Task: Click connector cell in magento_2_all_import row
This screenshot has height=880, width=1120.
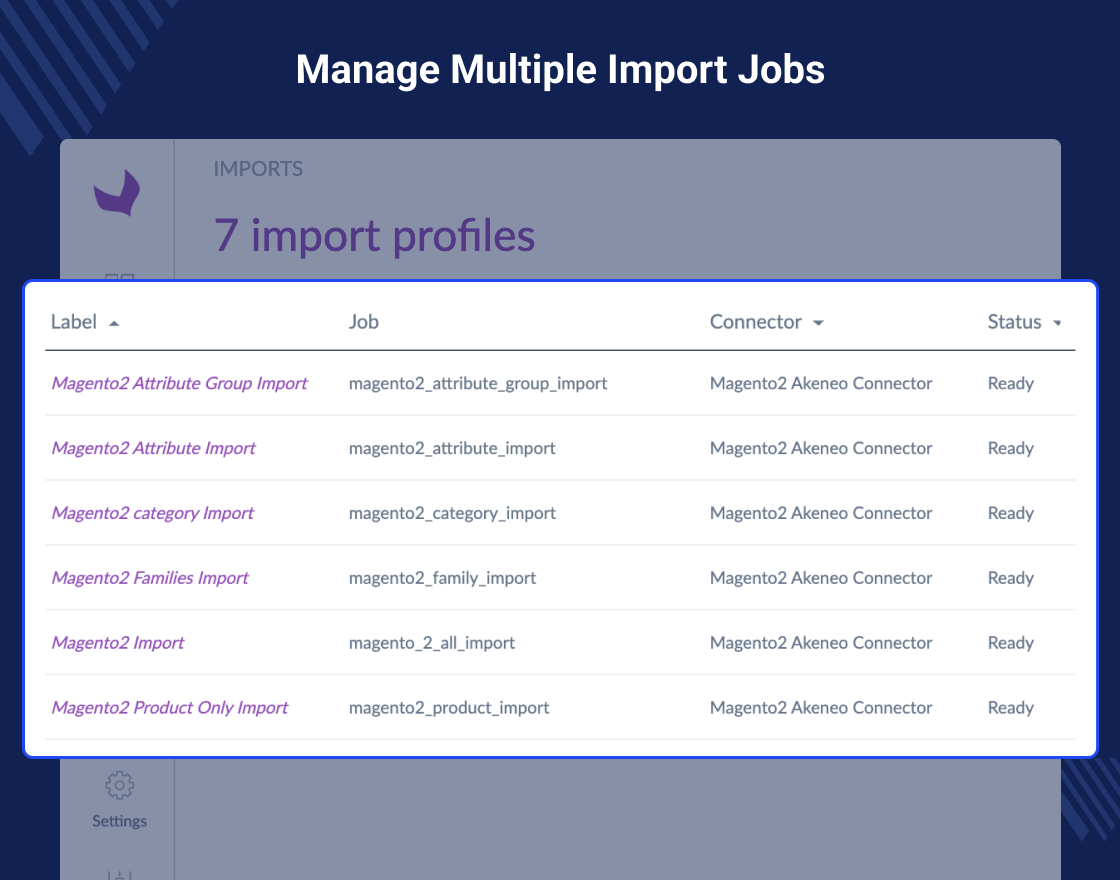Action: pos(821,643)
